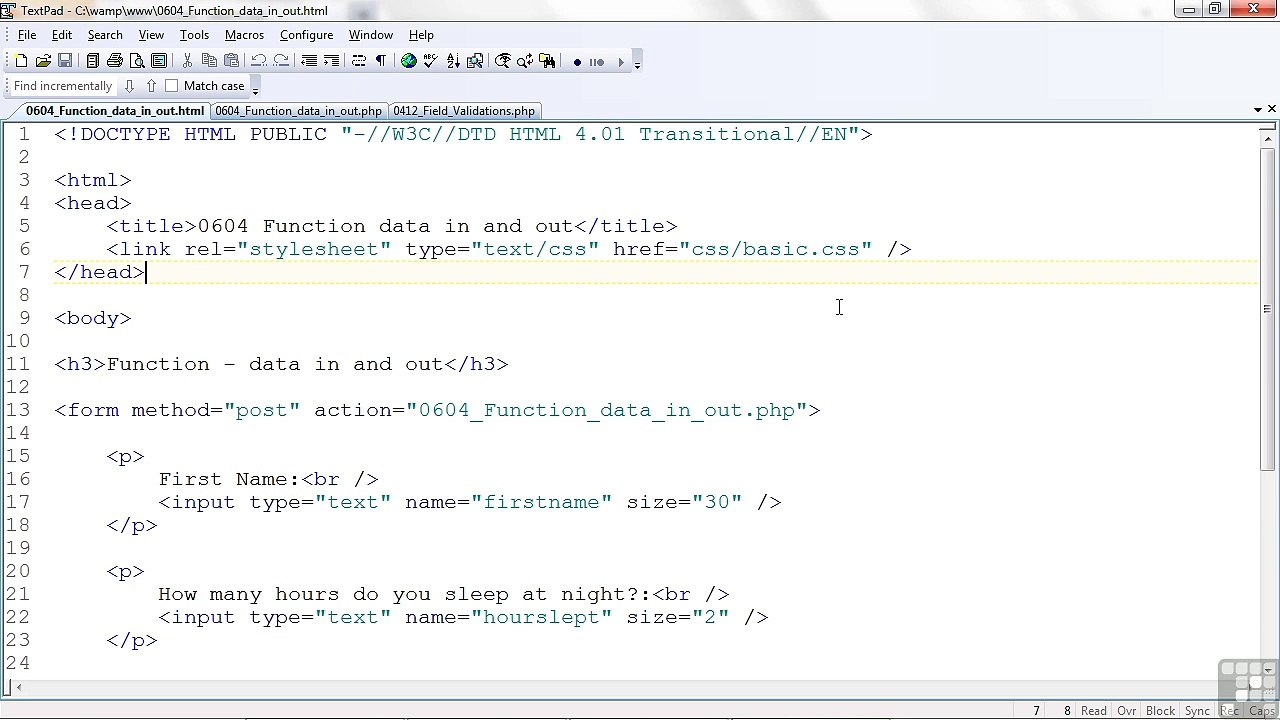Toggle Block selection mode in status bar
The height and width of the screenshot is (720, 1280).
1160,711
